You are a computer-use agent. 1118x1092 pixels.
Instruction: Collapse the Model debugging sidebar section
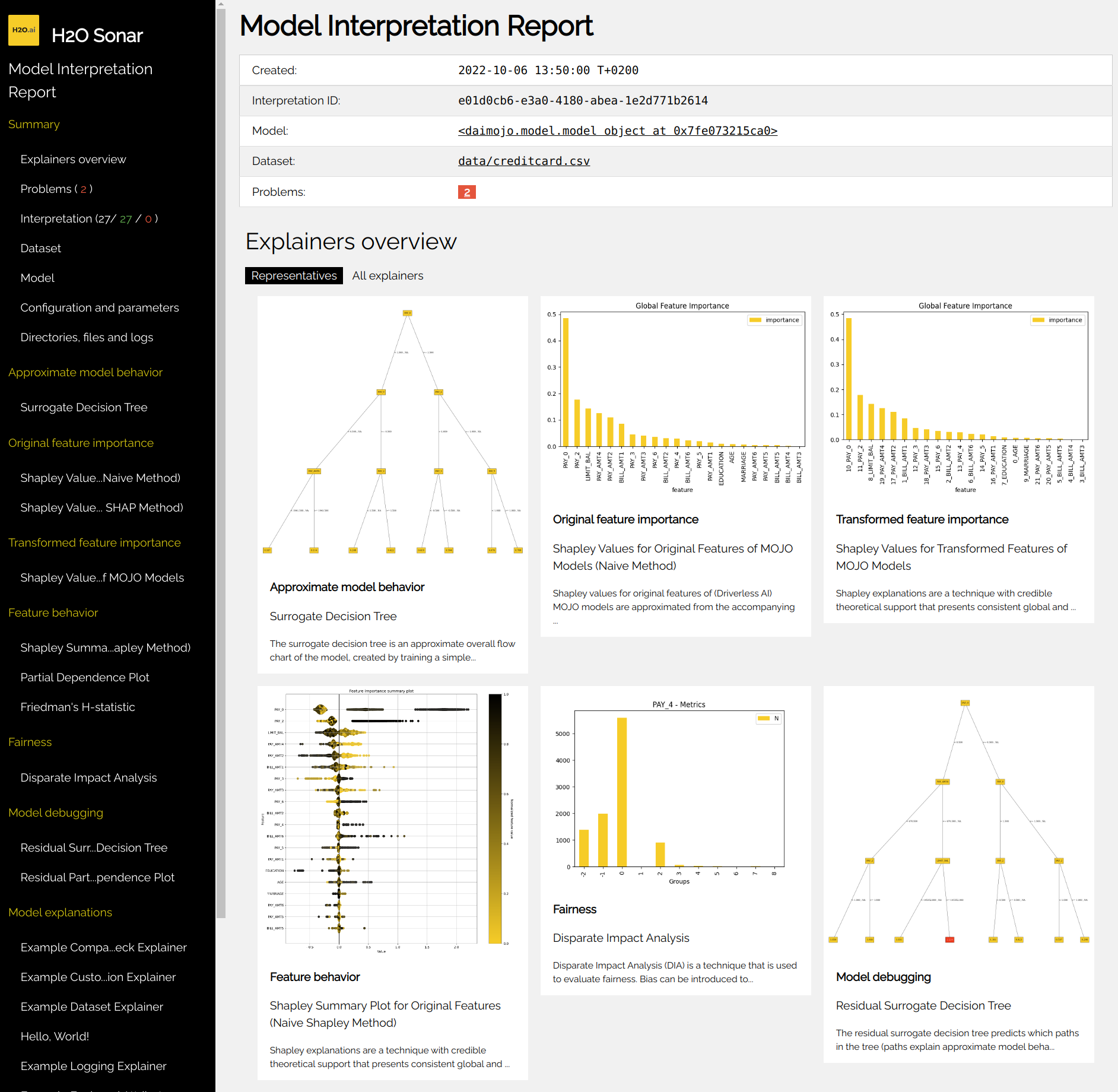55,812
